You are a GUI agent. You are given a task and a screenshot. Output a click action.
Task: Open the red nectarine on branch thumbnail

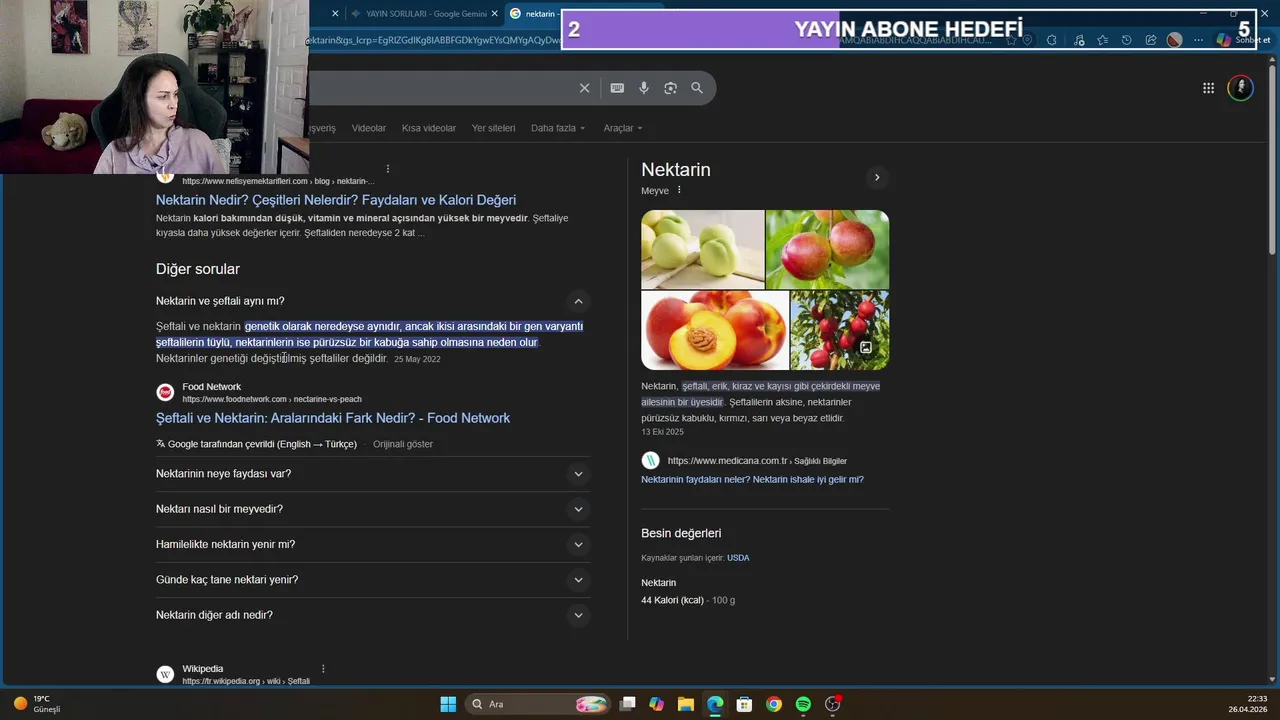pos(828,249)
